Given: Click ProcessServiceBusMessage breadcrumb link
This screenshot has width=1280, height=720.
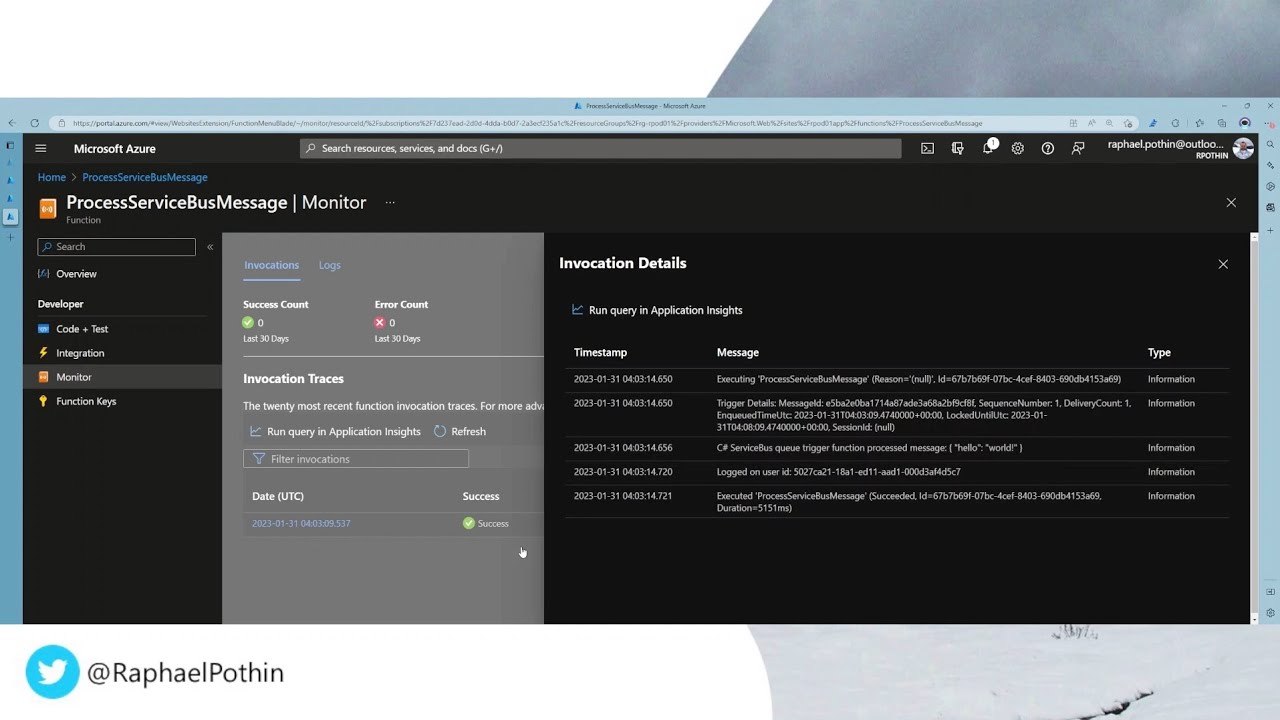Looking at the screenshot, I should pyautogui.click(x=145, y=177).
